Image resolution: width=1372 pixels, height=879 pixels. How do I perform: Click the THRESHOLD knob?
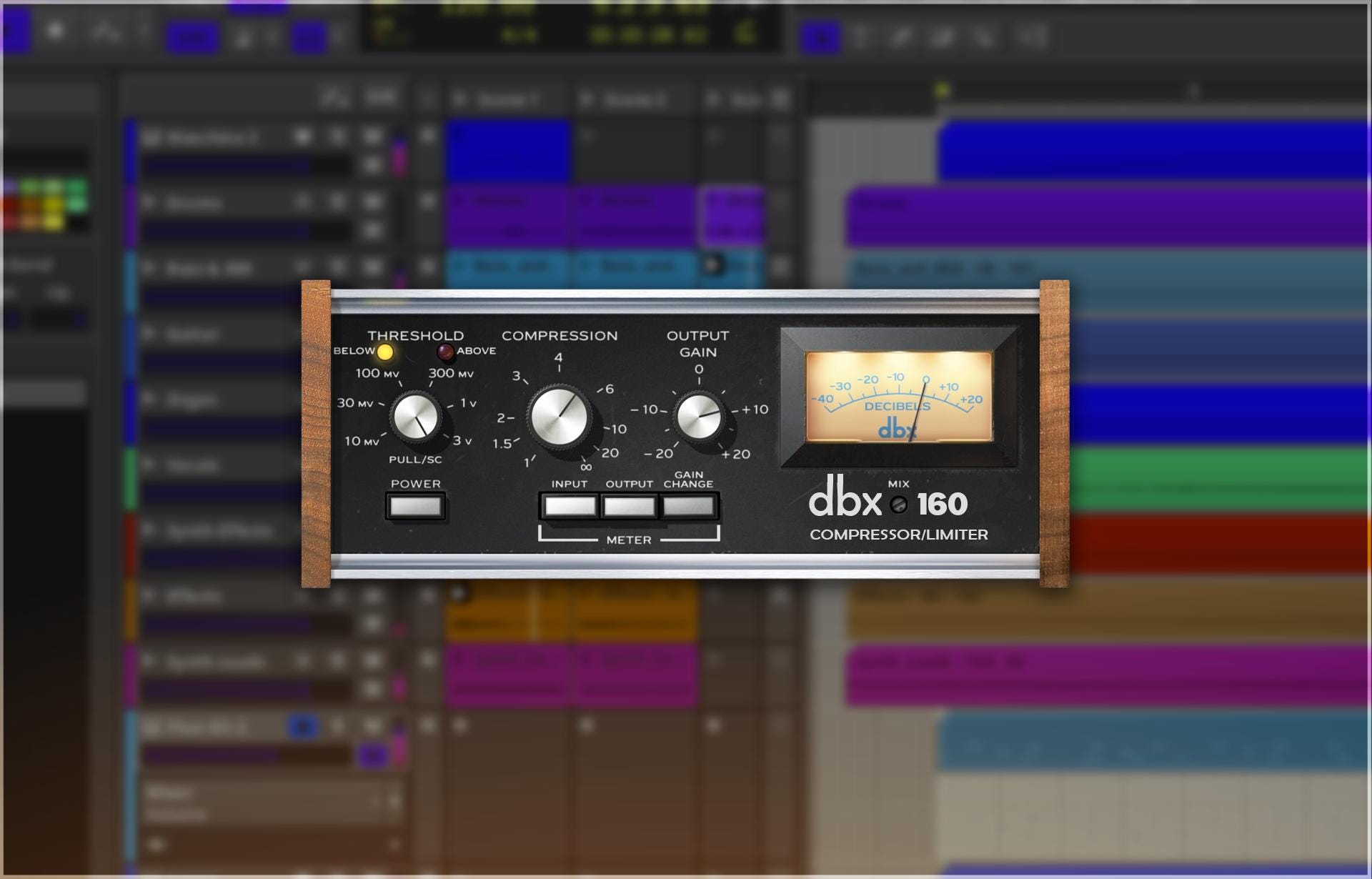coord(415,417)
